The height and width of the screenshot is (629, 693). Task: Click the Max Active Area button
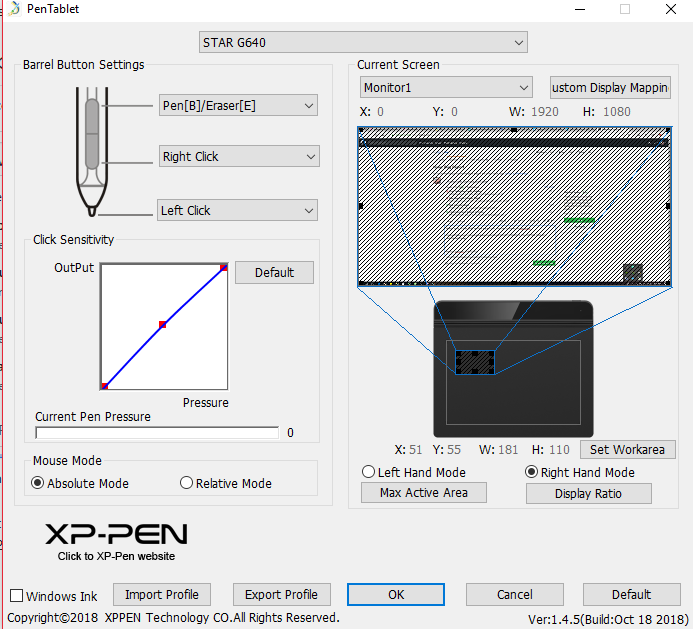(424, 493)
